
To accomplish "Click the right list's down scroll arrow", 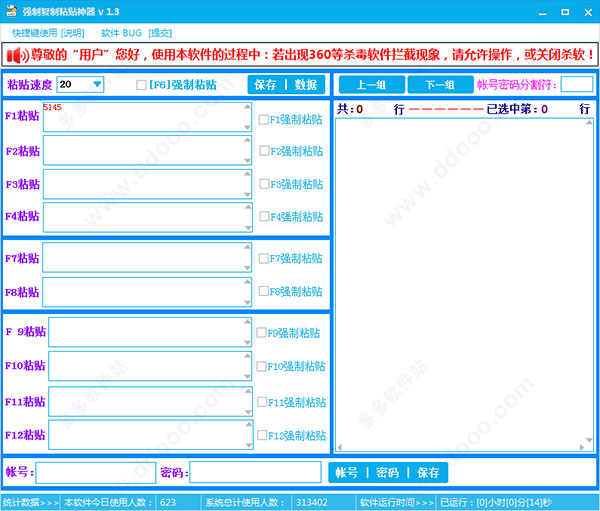I will click(589, 439).
